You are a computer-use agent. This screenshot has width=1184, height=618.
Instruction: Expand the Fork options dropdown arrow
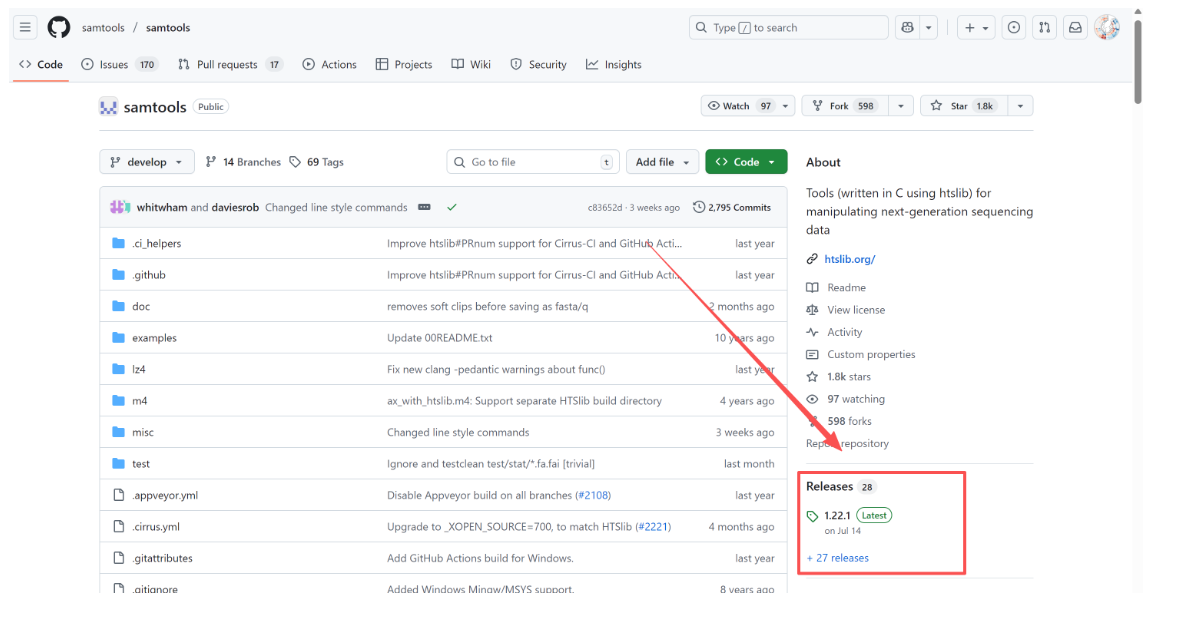901,106
